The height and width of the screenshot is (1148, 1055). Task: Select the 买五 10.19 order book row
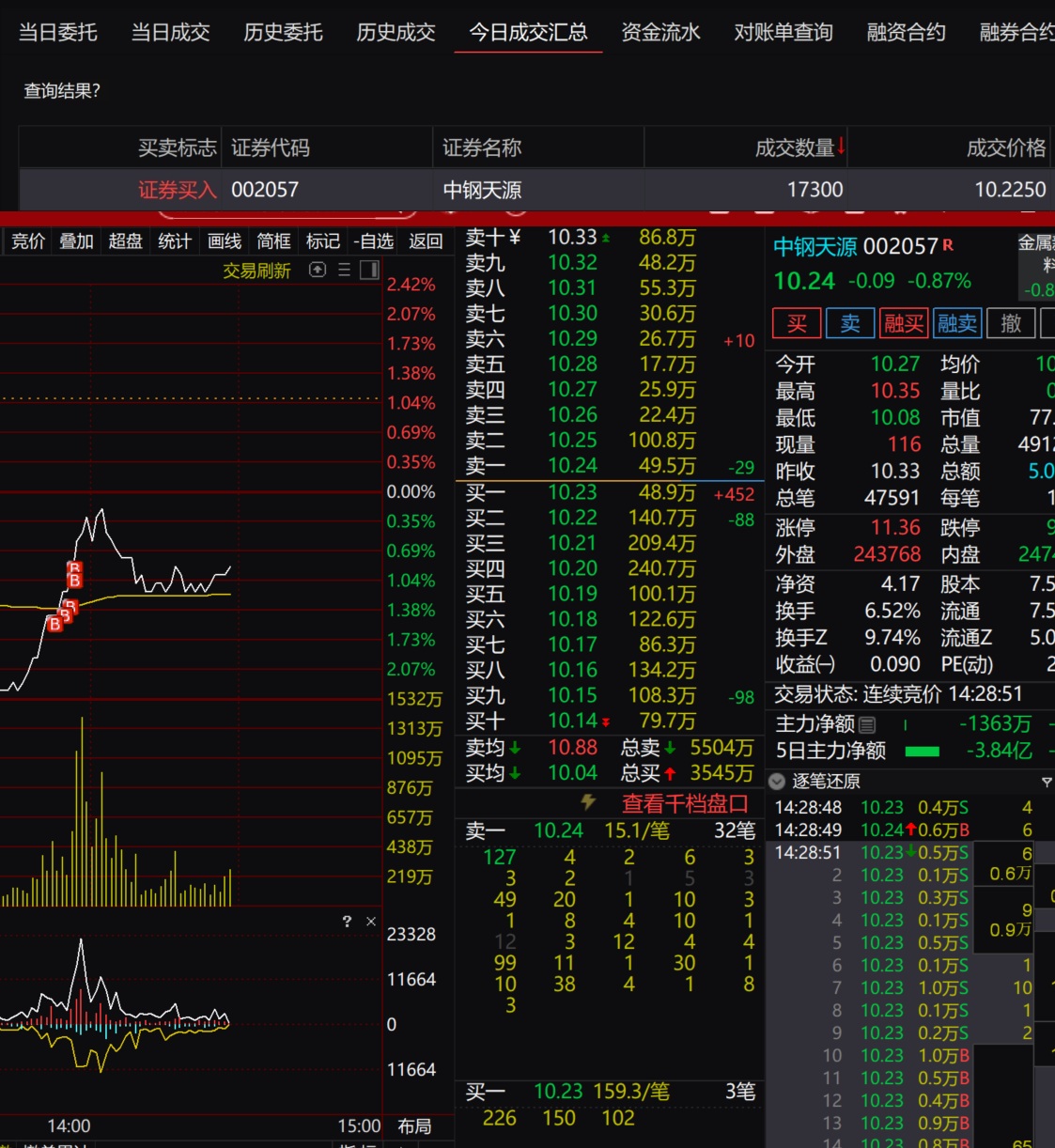click(x=609, y=594)
